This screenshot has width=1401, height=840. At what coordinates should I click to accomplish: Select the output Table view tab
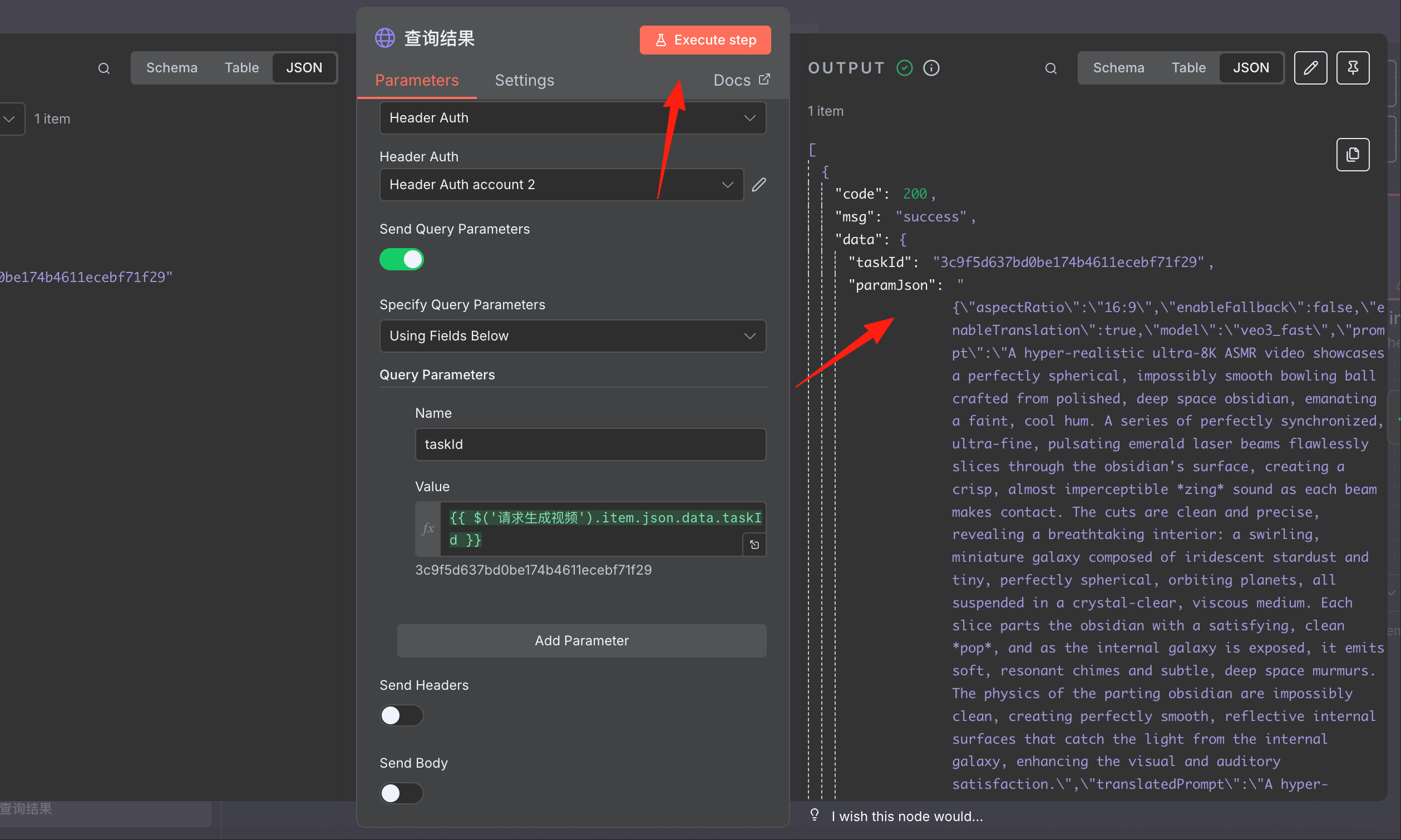coord(1188,68)
